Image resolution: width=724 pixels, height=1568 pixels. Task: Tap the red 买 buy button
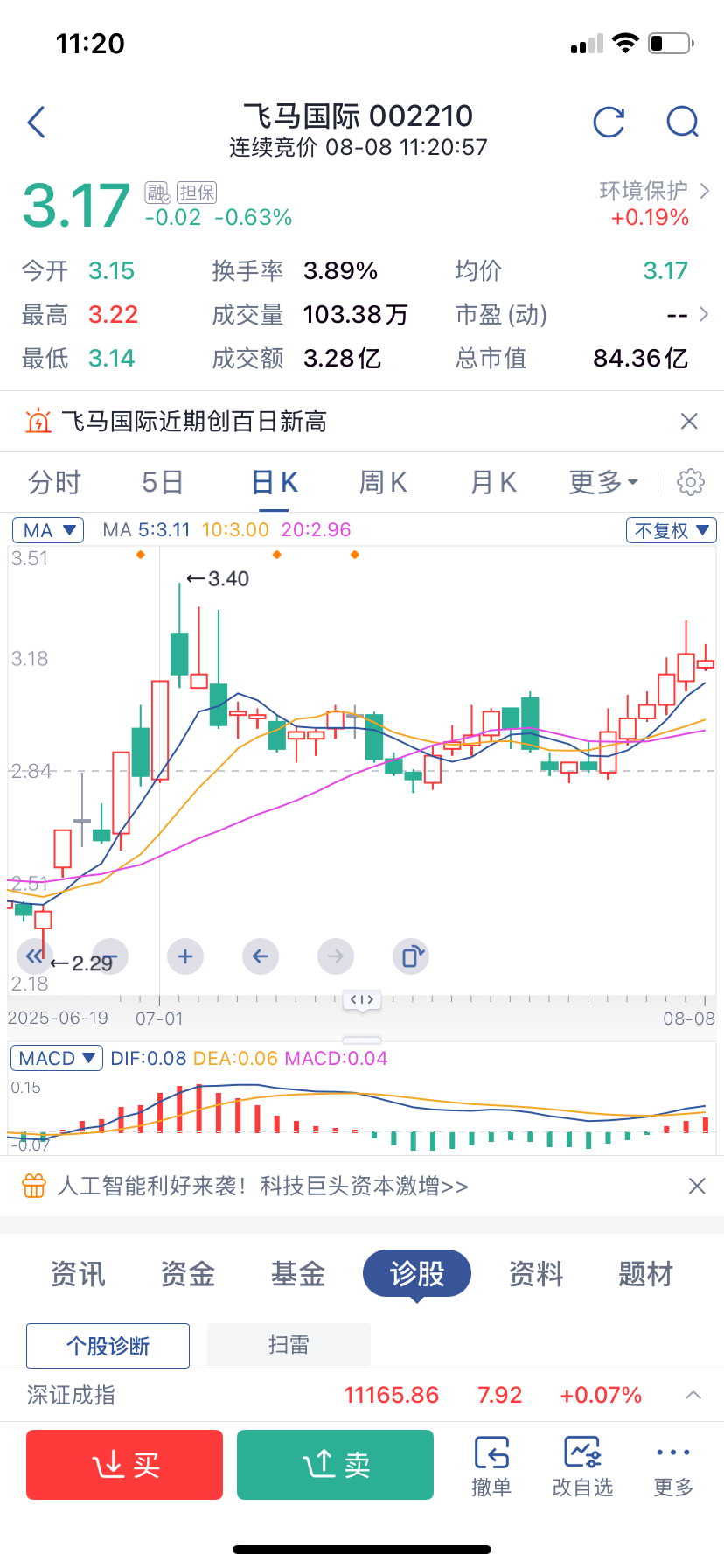(x=124, y=1465)
